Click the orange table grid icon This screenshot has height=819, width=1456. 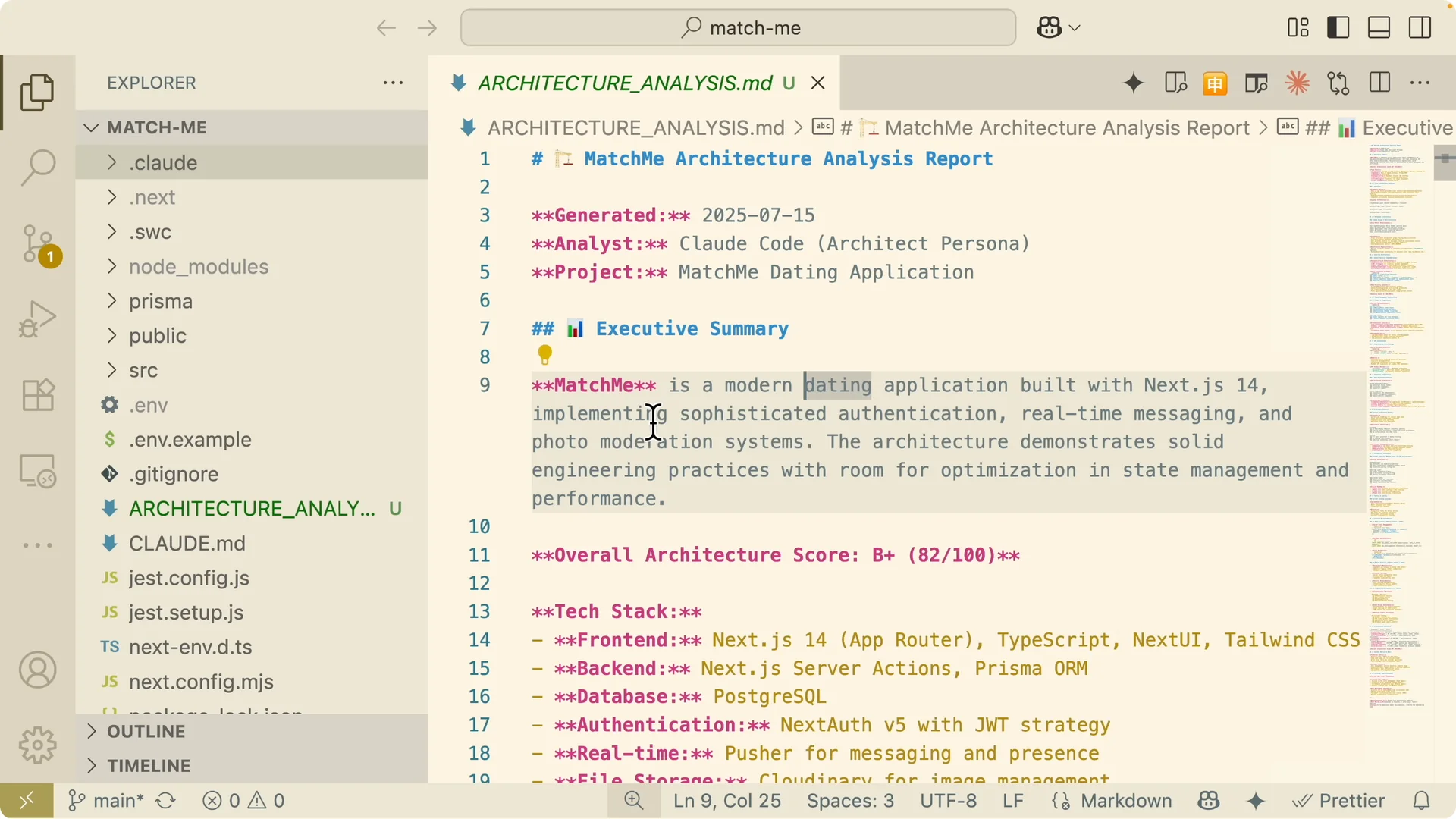[x=1215, y=83]
